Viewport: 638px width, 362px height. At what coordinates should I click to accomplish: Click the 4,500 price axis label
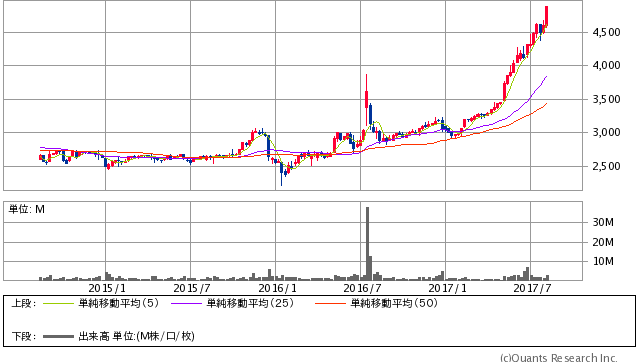[607, 33]
